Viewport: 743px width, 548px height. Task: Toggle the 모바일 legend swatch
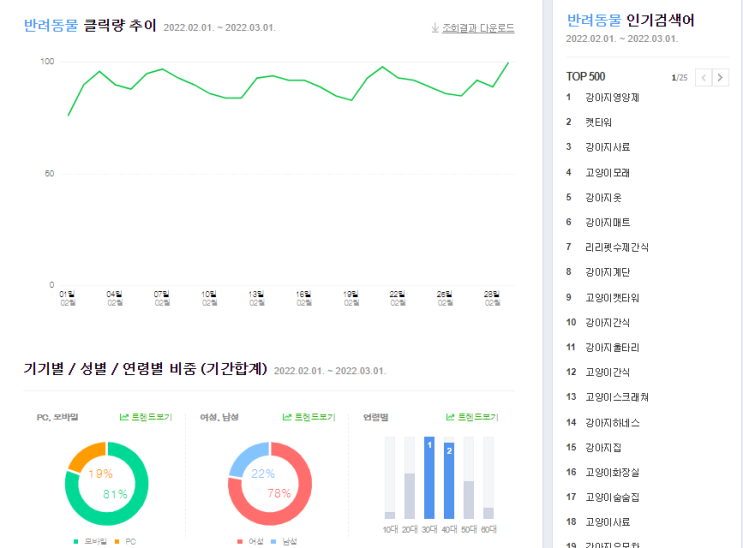(x=76, y=541)
